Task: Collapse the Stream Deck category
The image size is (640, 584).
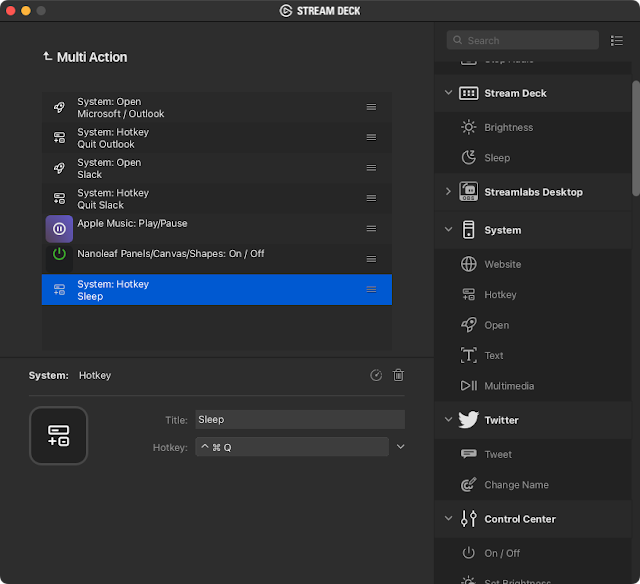Action: pyautogui.click(x=448, y=93)
